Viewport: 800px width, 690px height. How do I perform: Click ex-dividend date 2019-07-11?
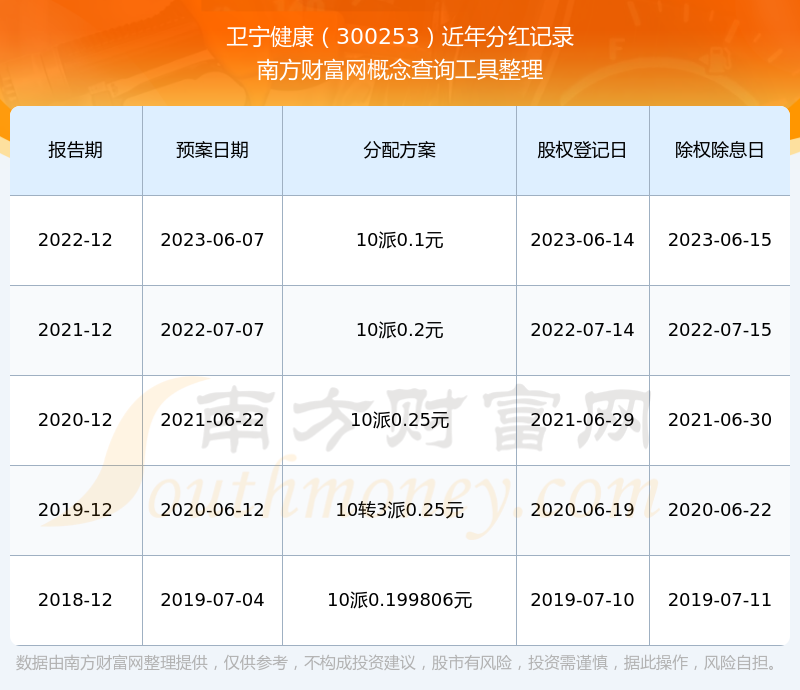point(719,600)
